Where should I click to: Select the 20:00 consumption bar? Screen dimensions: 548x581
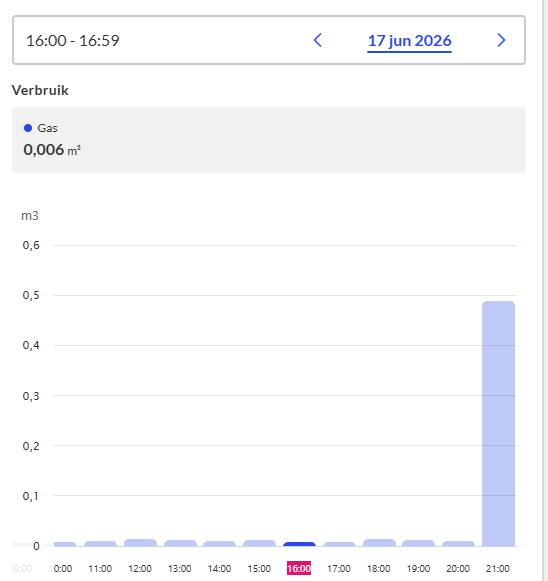458,544
